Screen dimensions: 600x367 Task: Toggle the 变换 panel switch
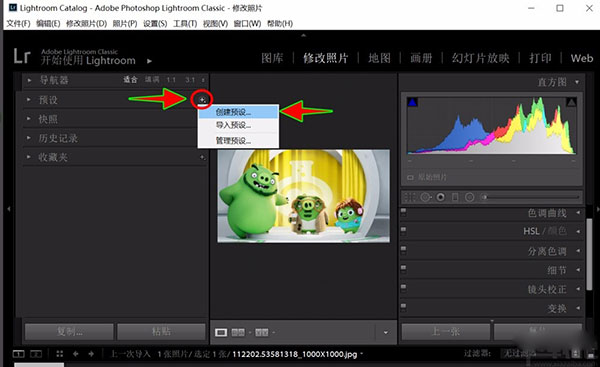point(403,307)
